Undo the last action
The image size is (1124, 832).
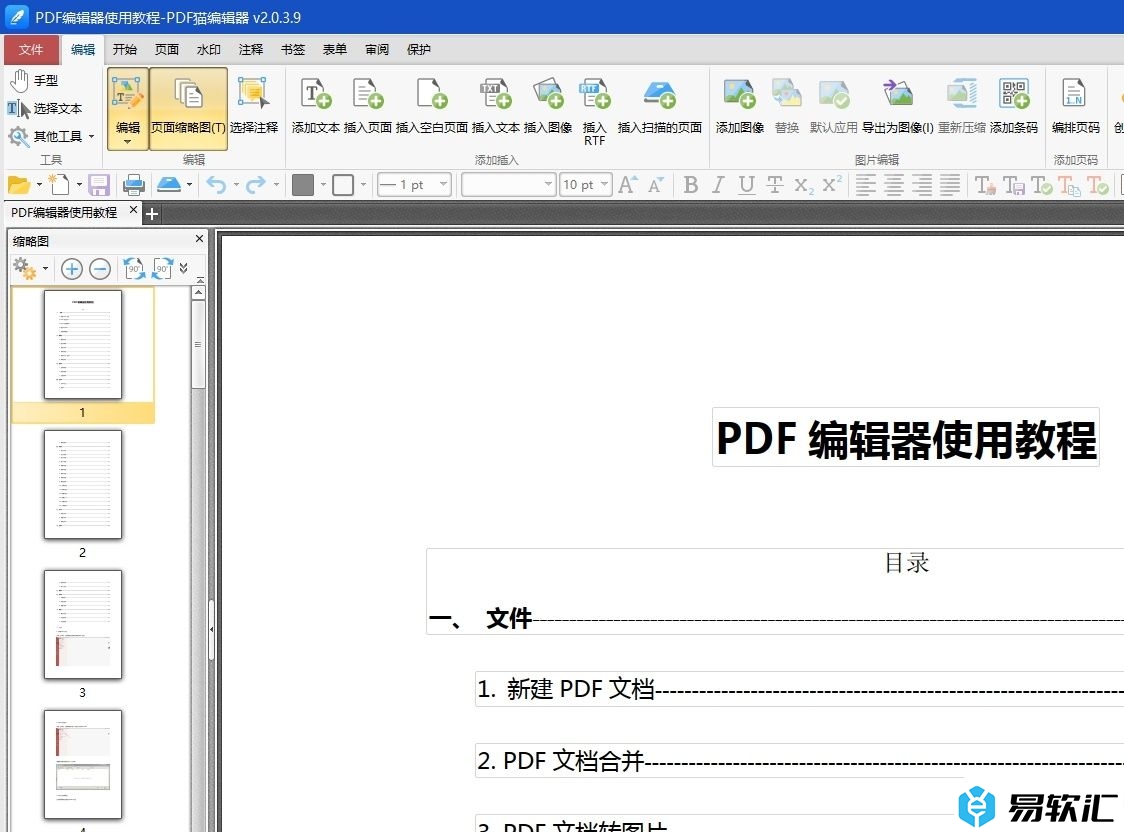tap(216, 185)
